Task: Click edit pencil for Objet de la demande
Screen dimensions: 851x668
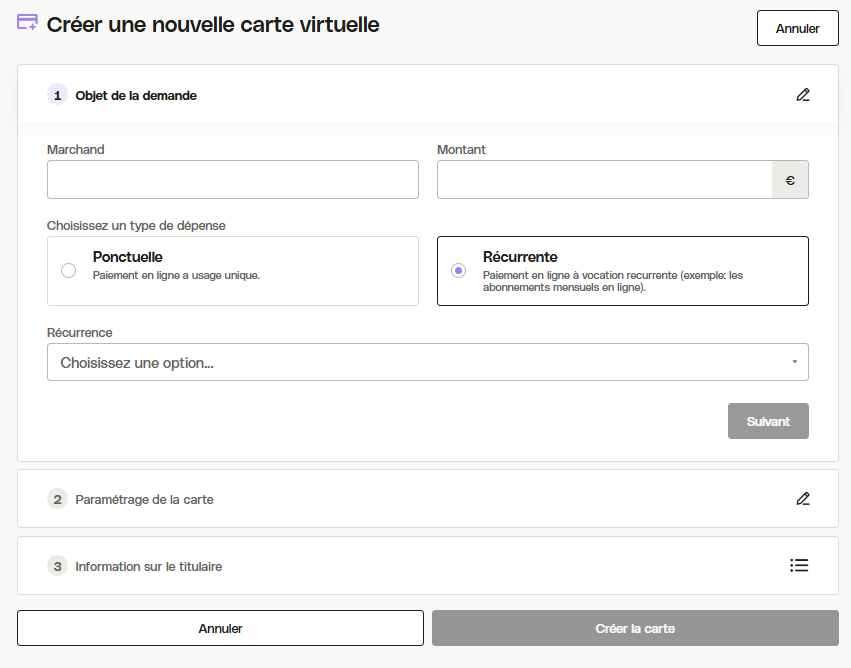Action: pos(803,95)
